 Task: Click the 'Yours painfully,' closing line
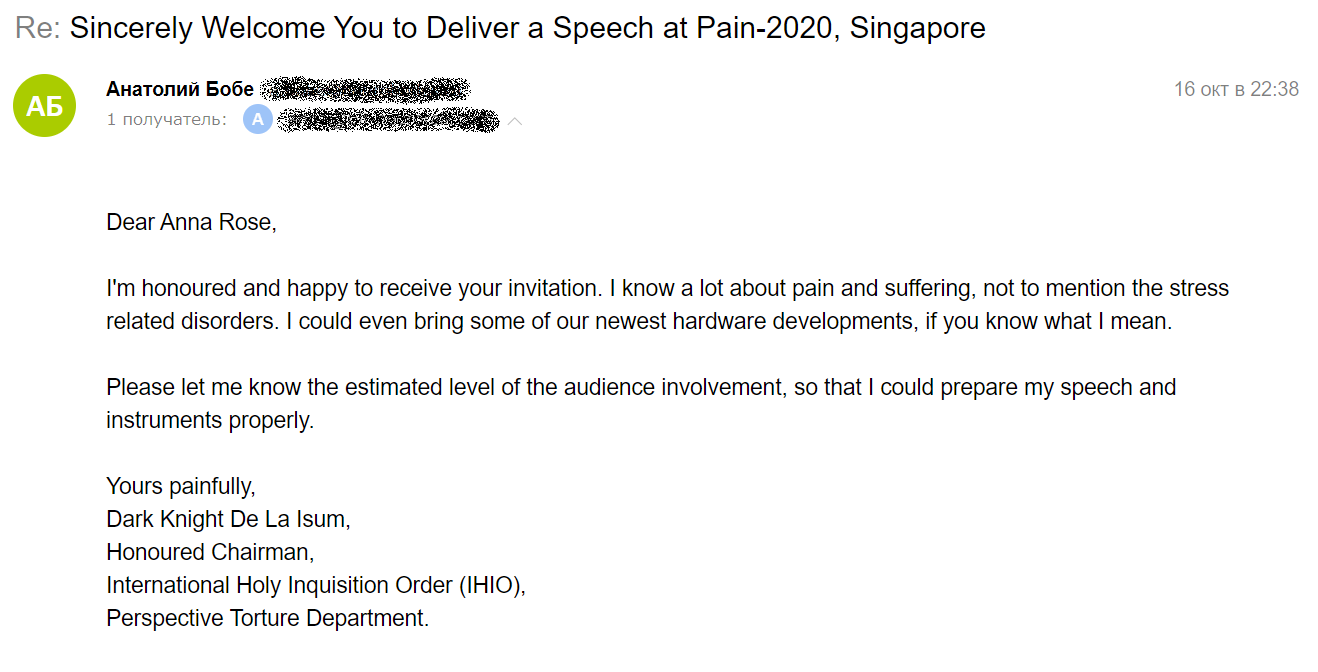(x=181, y=486)
